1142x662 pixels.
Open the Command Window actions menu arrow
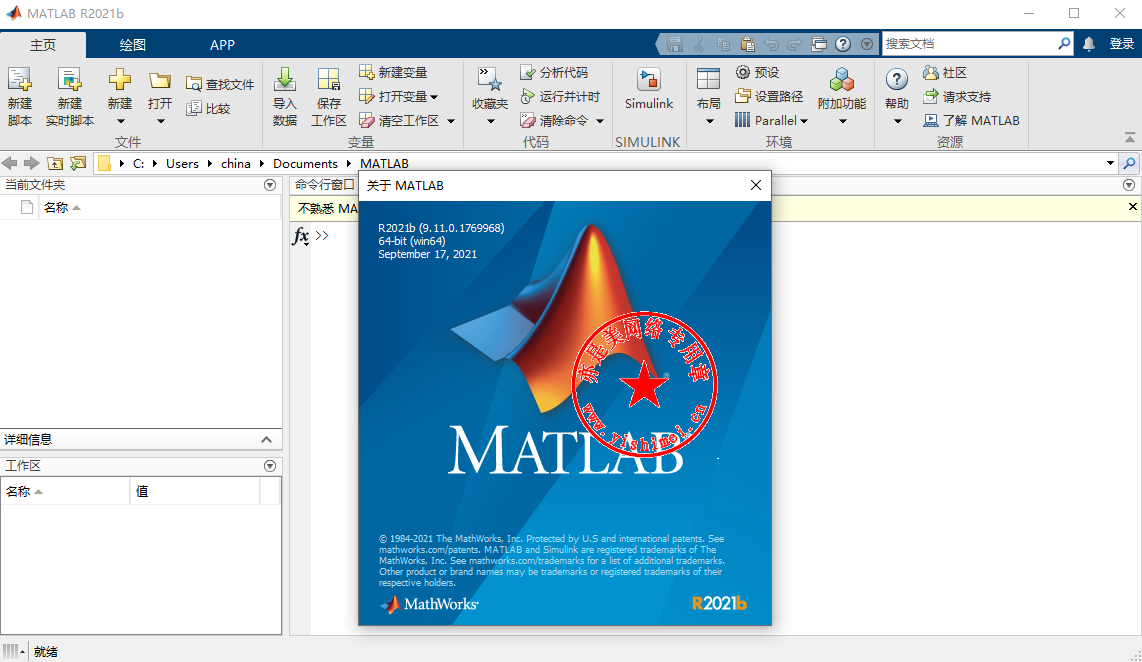point(1129,185)
